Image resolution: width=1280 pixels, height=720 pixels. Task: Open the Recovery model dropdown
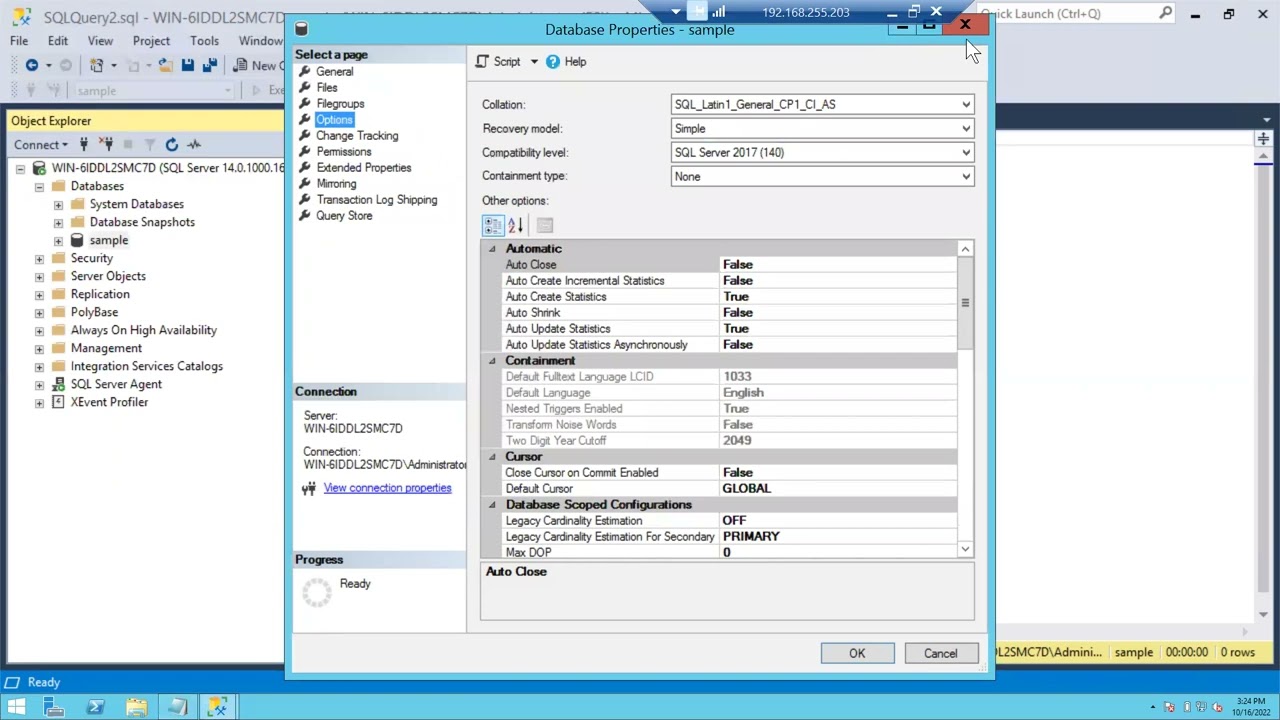[x=966, y=129]
